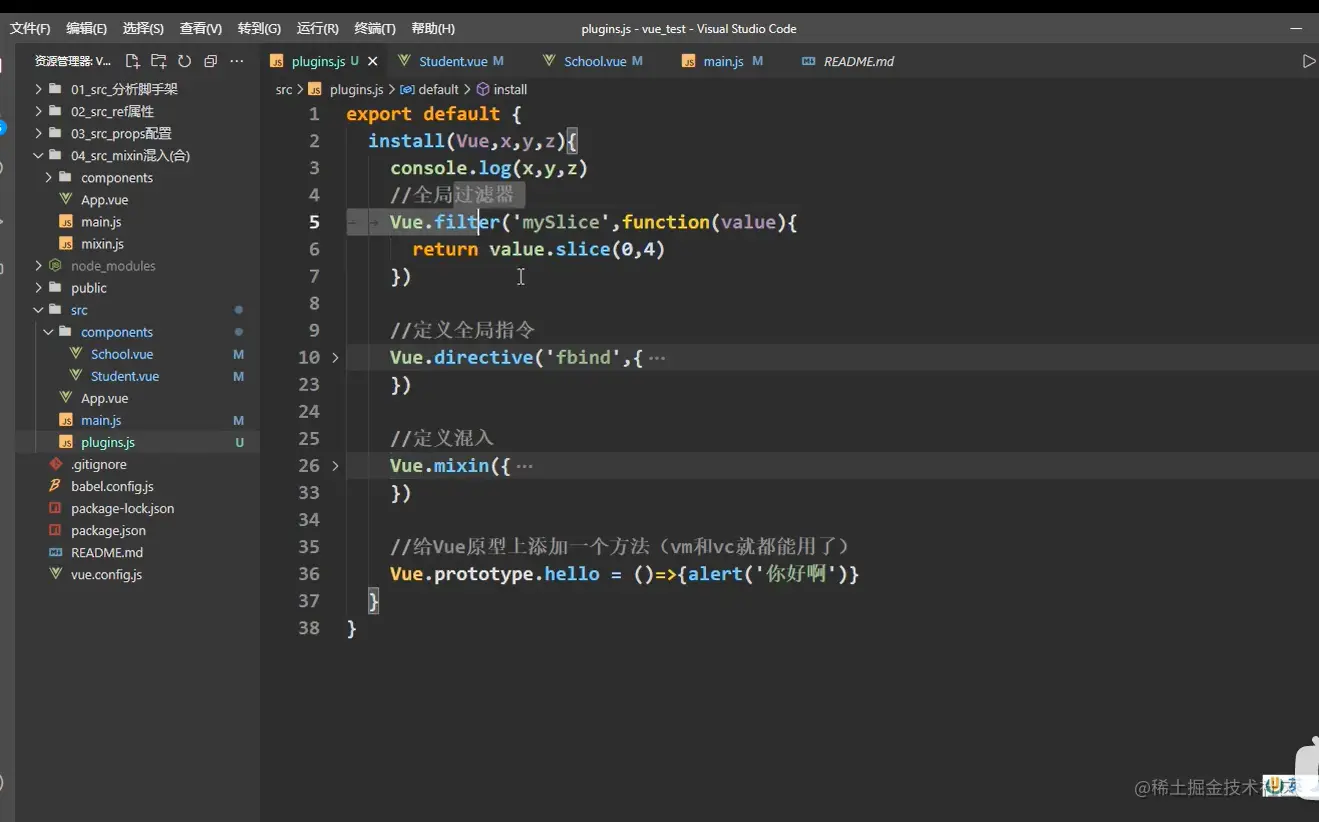Open School.vue in the explorer
The width and height of the screenshot is (1319, 822).
click(x=122, y=354)
